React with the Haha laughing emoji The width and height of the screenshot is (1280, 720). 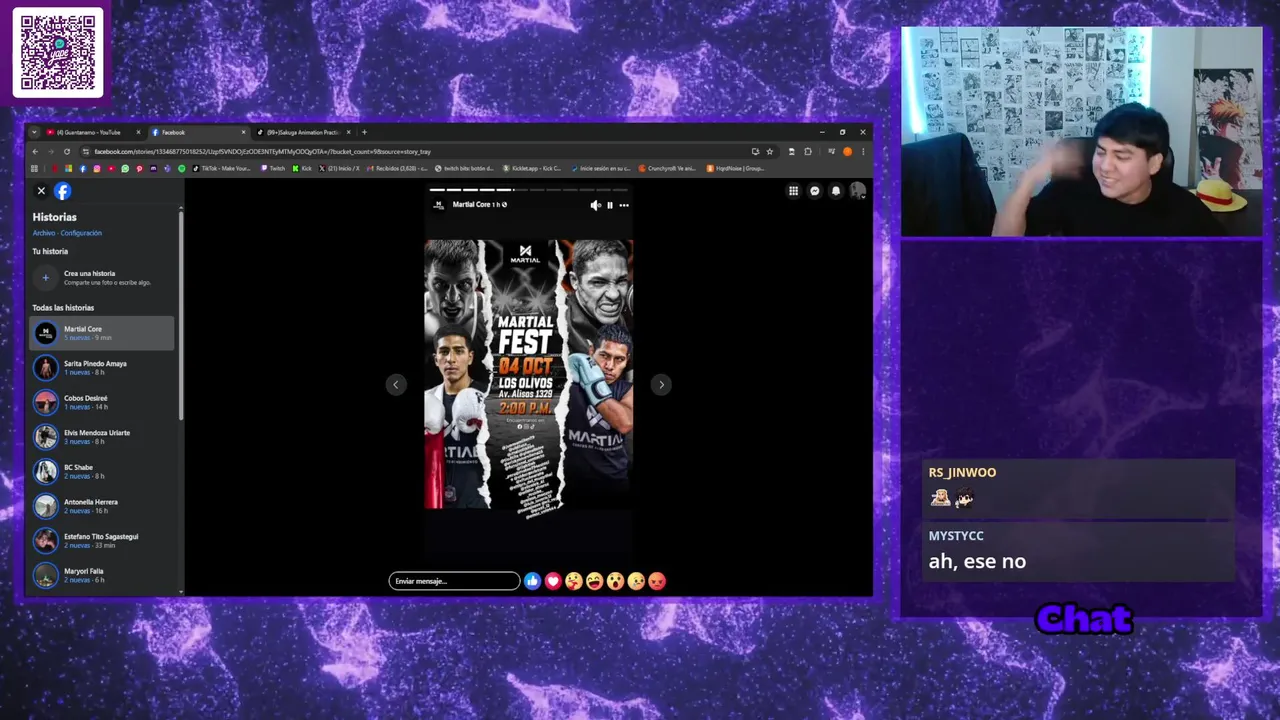(595, 581)
